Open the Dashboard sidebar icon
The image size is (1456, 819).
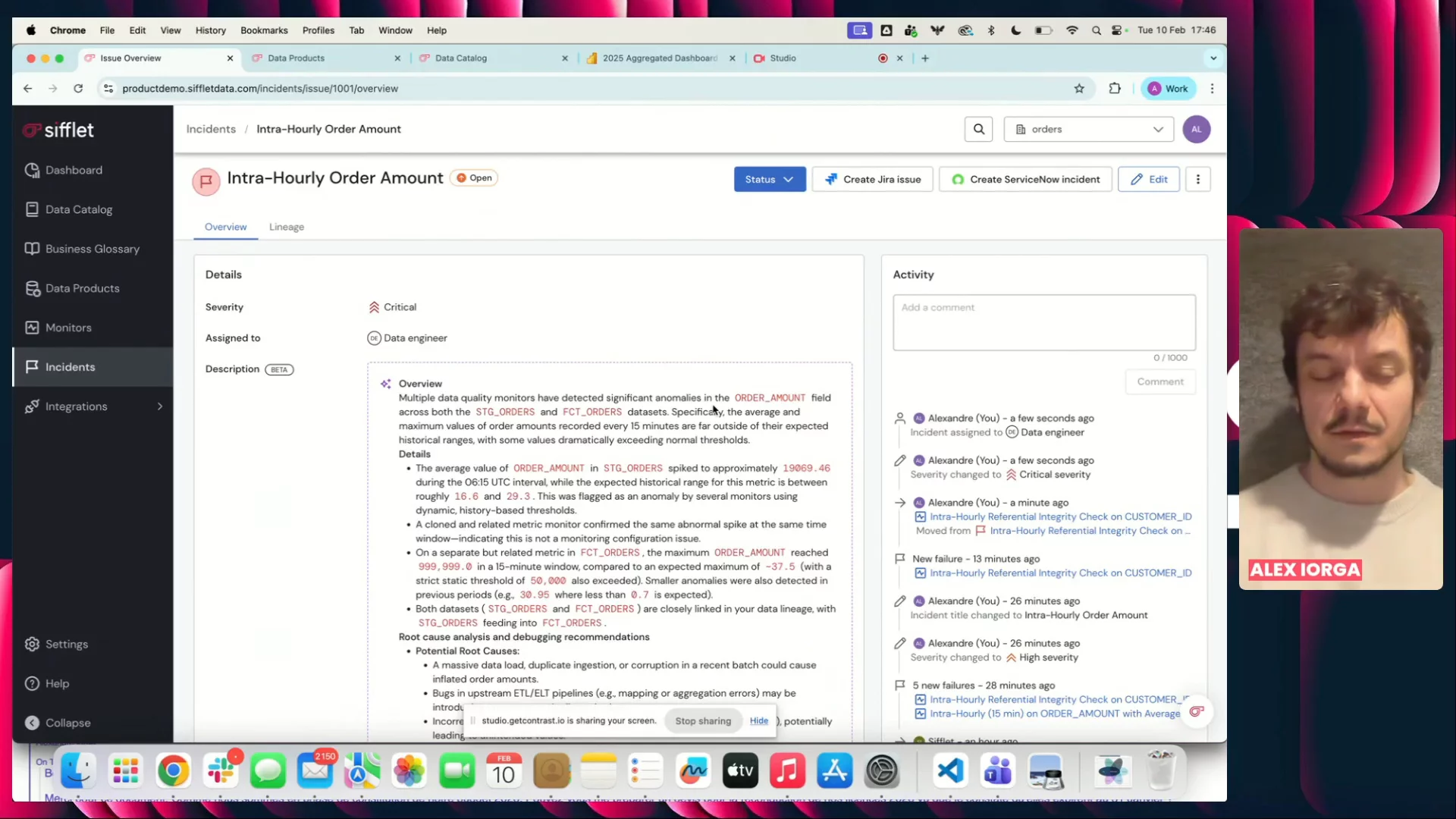pos(32,170)
